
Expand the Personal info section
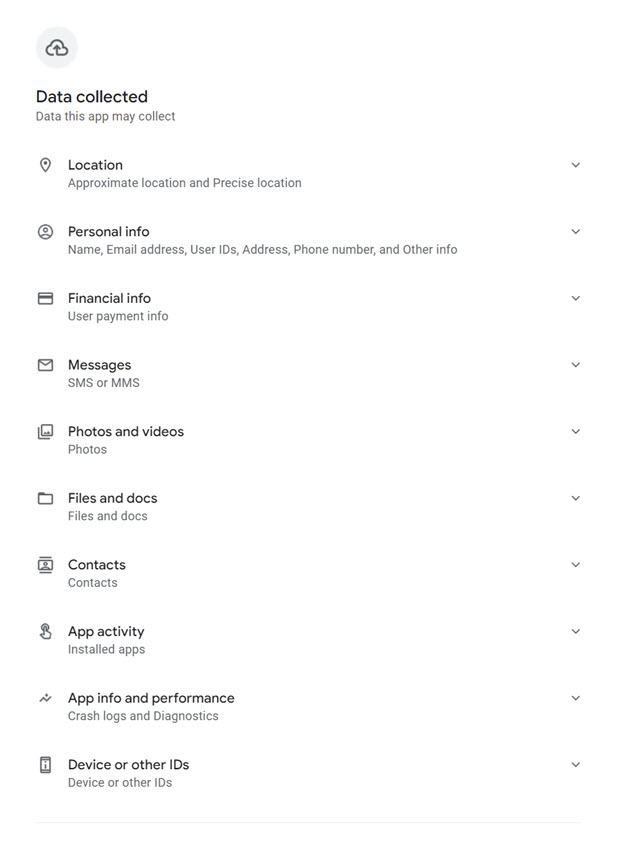point(576,231)
